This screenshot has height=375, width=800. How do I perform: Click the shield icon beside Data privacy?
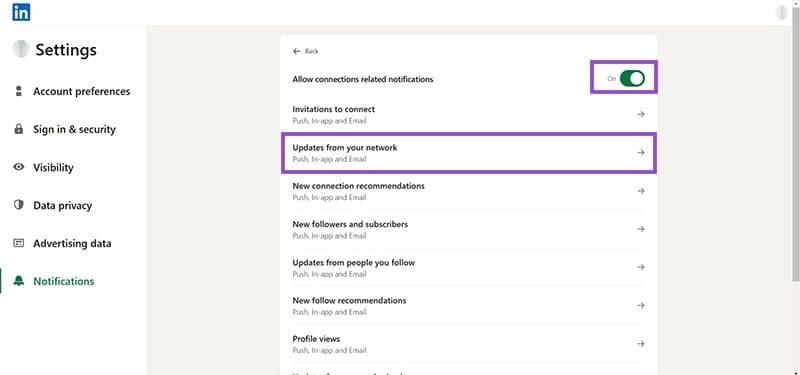click(x=19, y=205)
